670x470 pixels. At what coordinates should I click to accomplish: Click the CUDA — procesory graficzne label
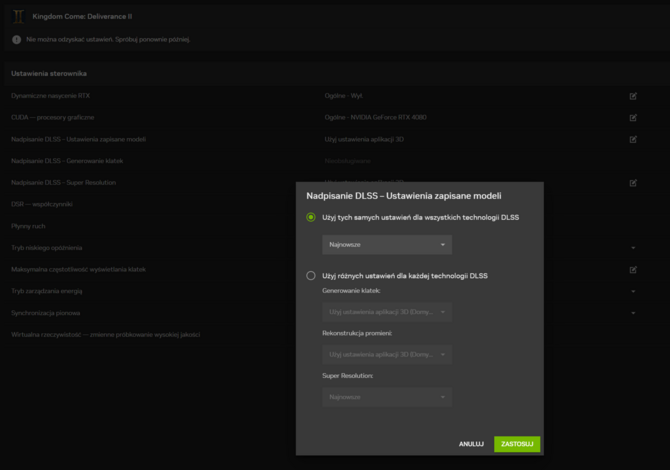pos(53,118)
